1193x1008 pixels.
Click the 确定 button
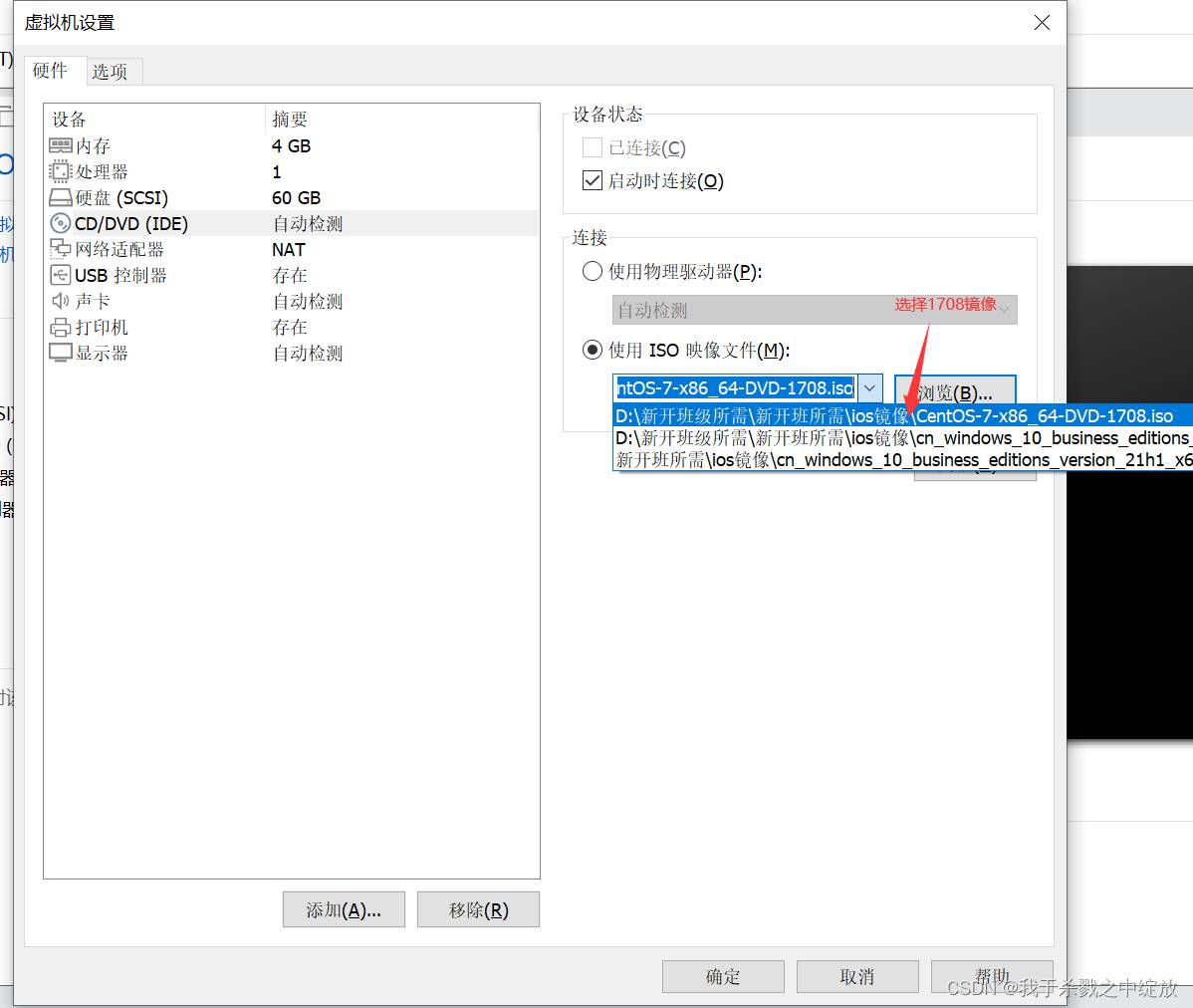coord(722,977)
